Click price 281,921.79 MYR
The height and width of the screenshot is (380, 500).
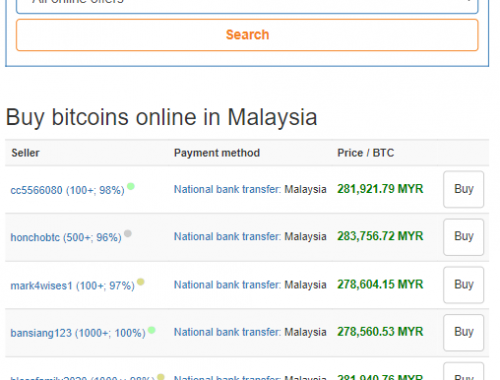point(380,189)
